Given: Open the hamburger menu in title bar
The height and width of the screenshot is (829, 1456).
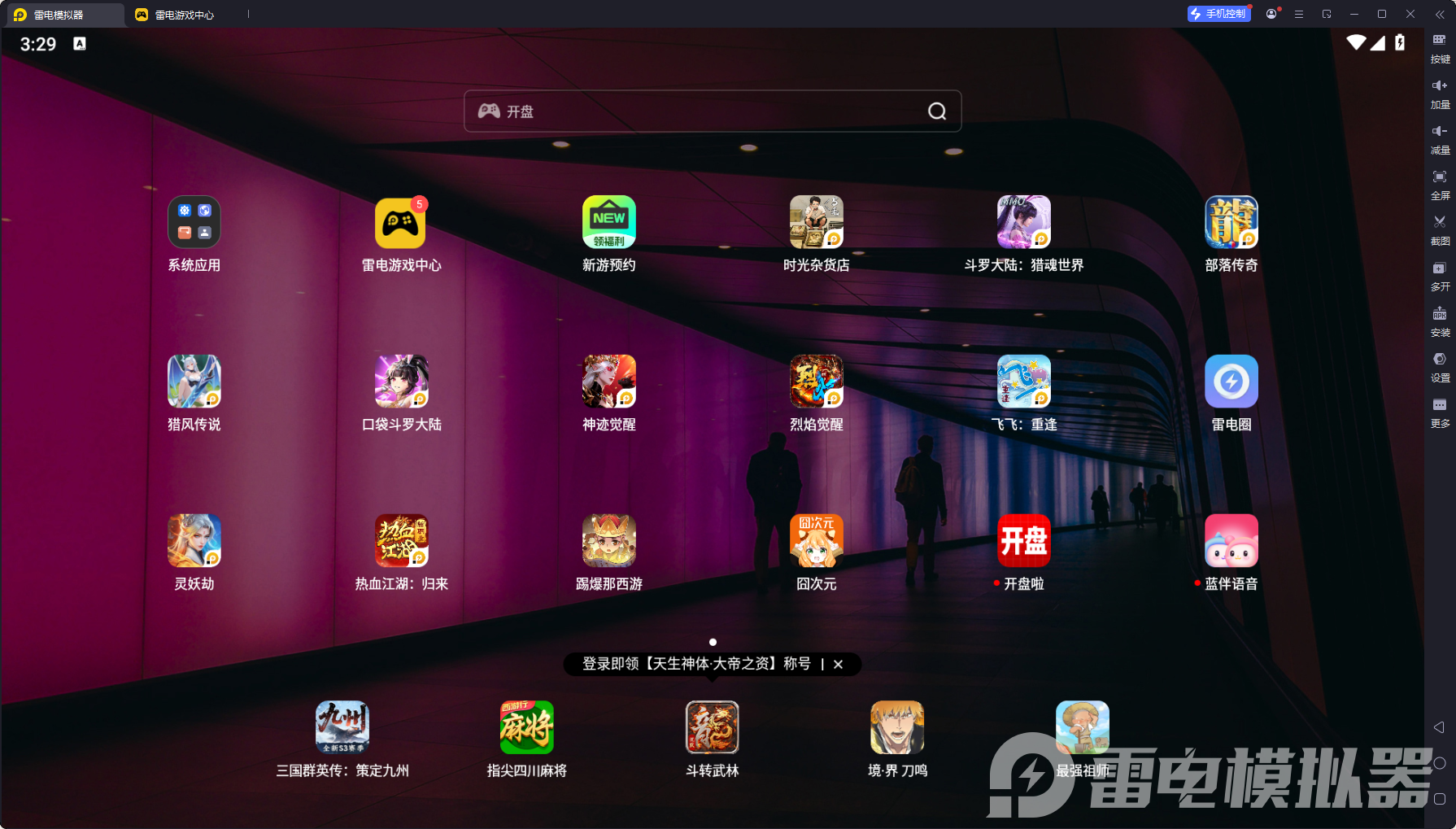Looking at the screenshot, I should (x=1299, y=14).
